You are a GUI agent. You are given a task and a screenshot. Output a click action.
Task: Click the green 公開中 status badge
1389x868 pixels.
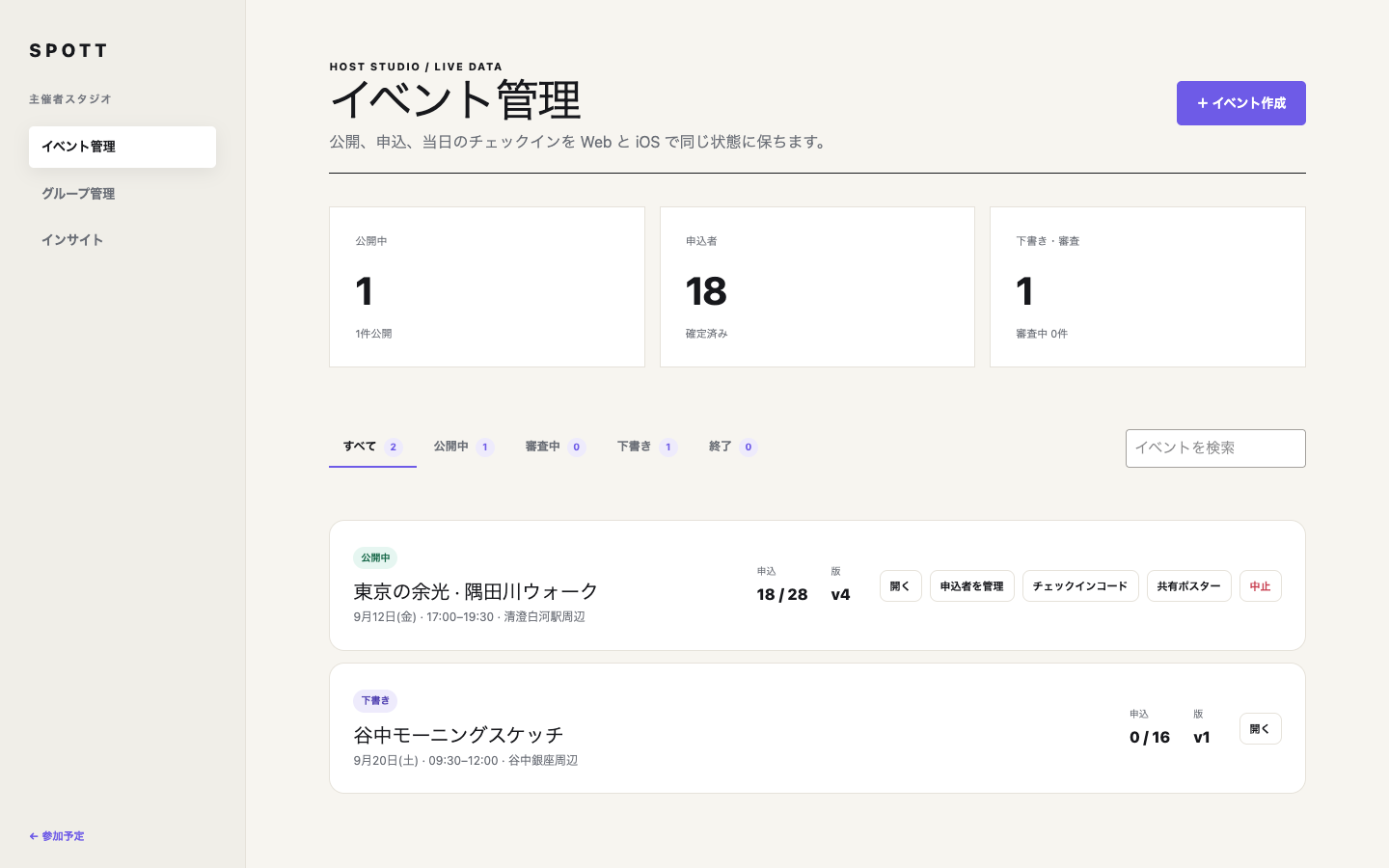pyautogui.click(x=375, y=557)
